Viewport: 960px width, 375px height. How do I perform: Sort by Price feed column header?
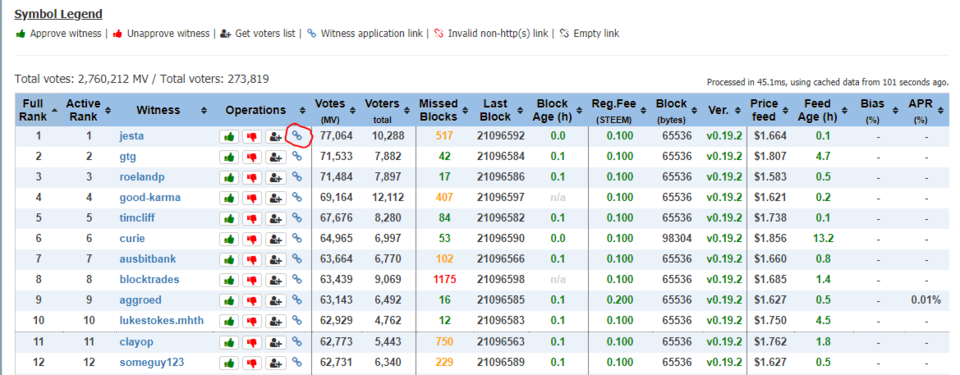[x=769, y=110]
